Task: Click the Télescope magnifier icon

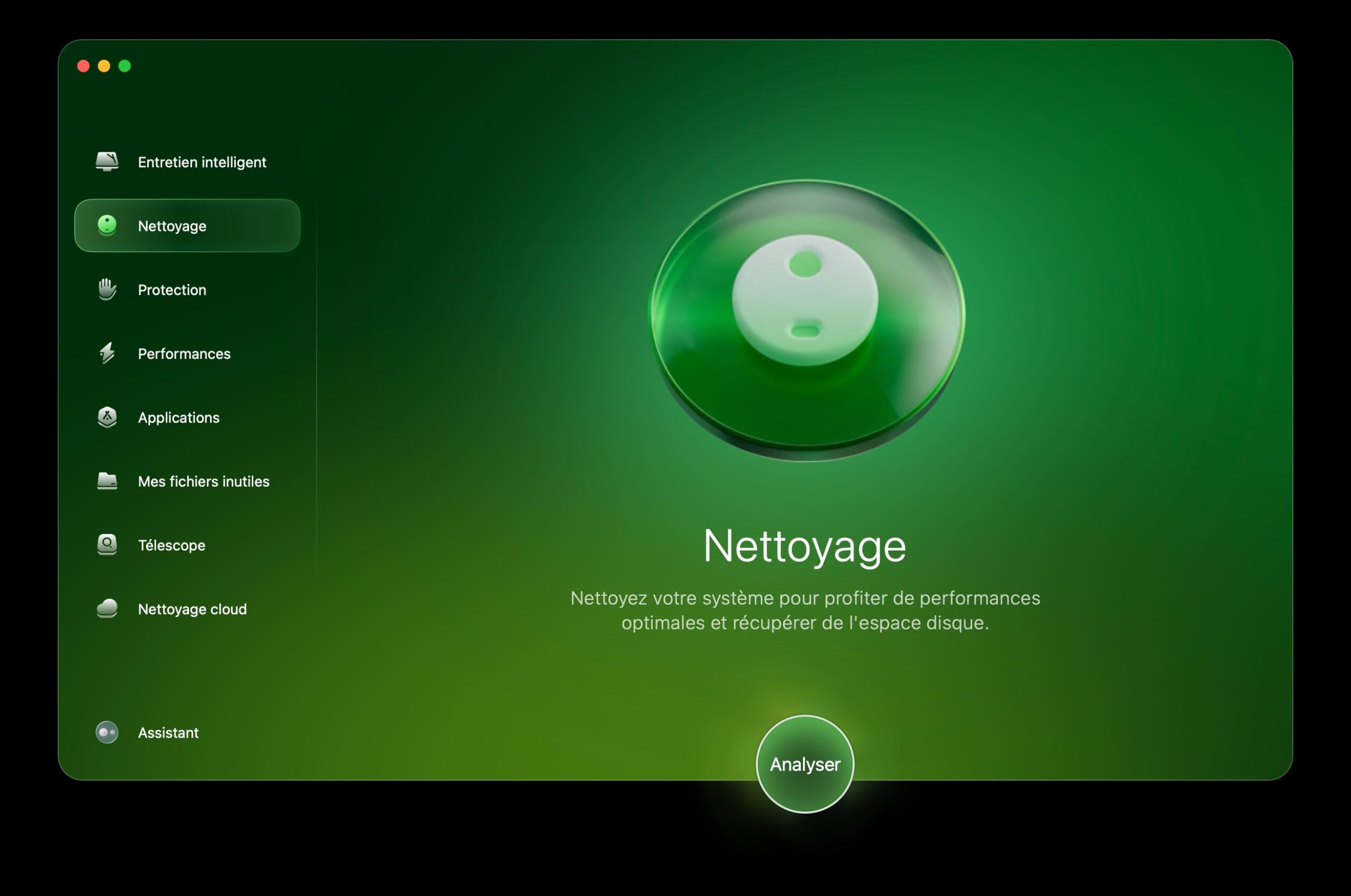Action: tap(107, 545)
